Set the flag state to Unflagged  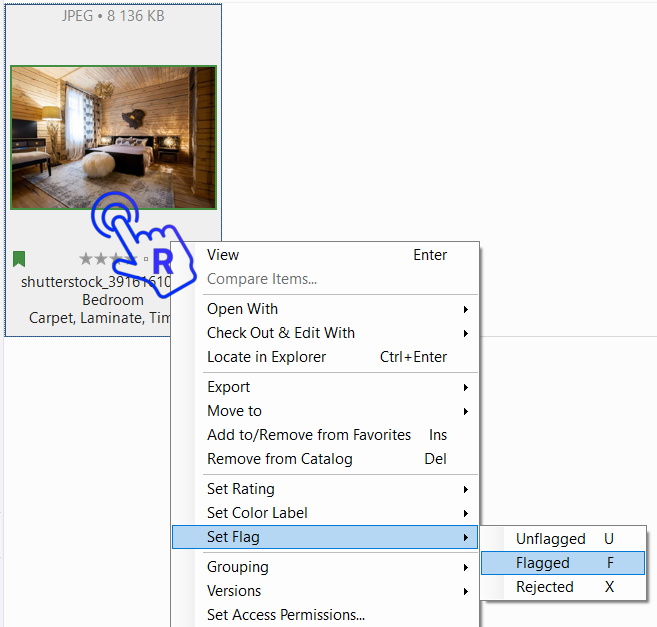[x=551, y=539]
